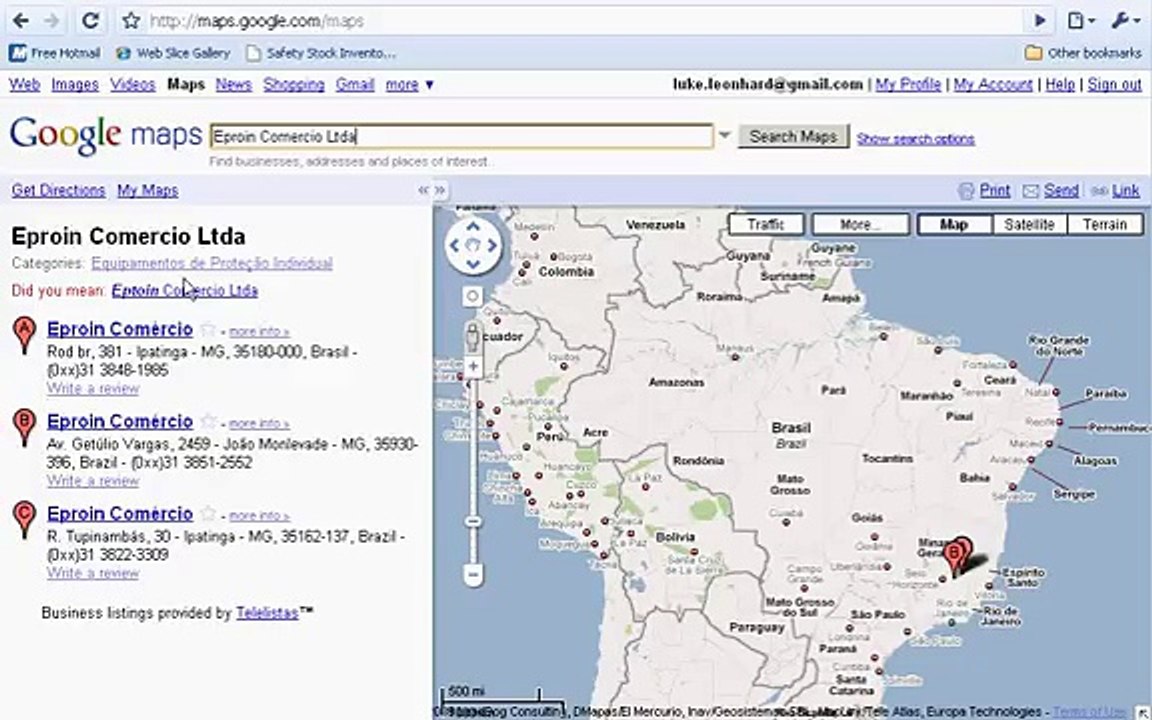Switch to Map view
The height and width of the screenshot is (720, 1152).
(x=954, y=224)
